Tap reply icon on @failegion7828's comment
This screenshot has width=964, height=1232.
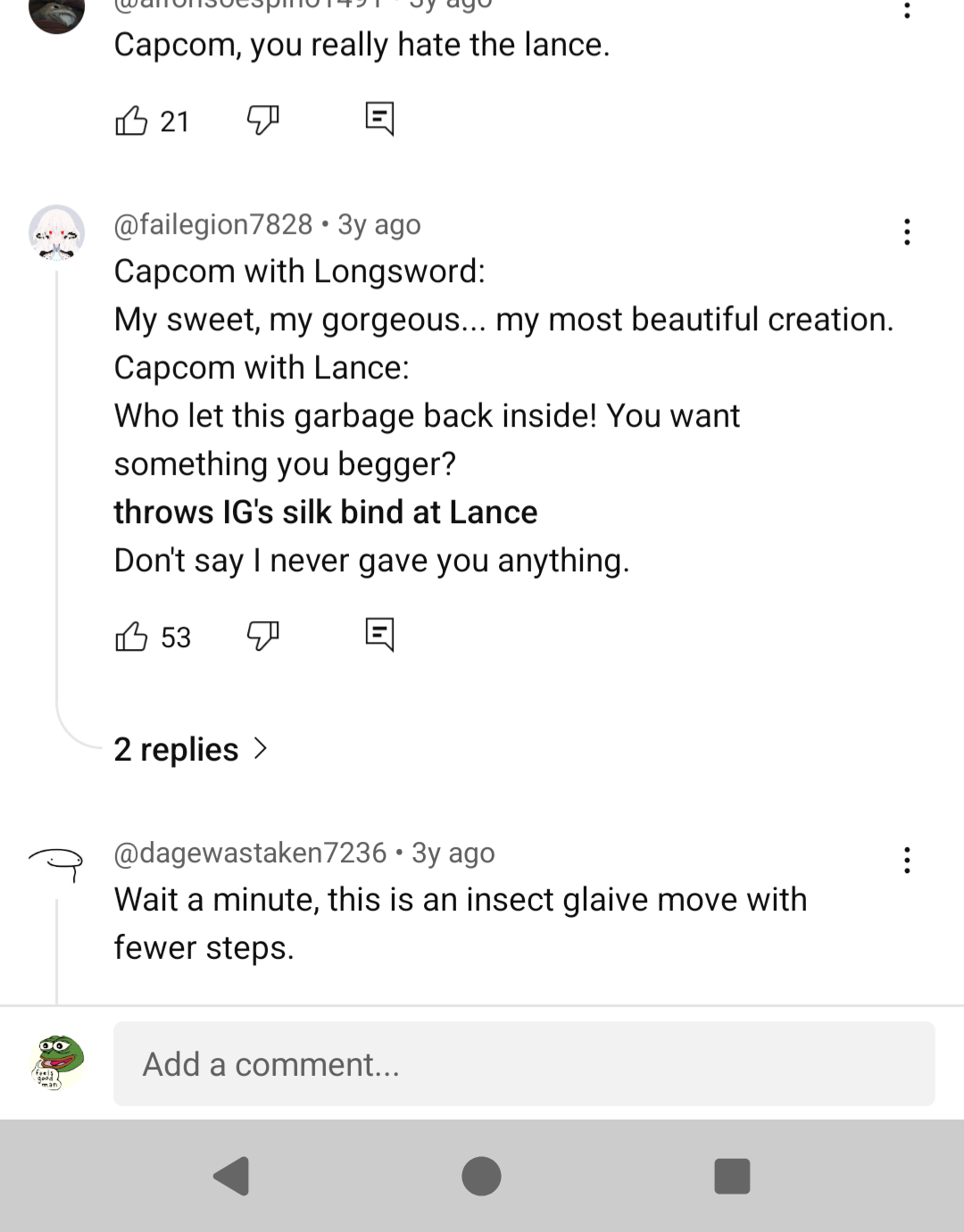(379, 635)
